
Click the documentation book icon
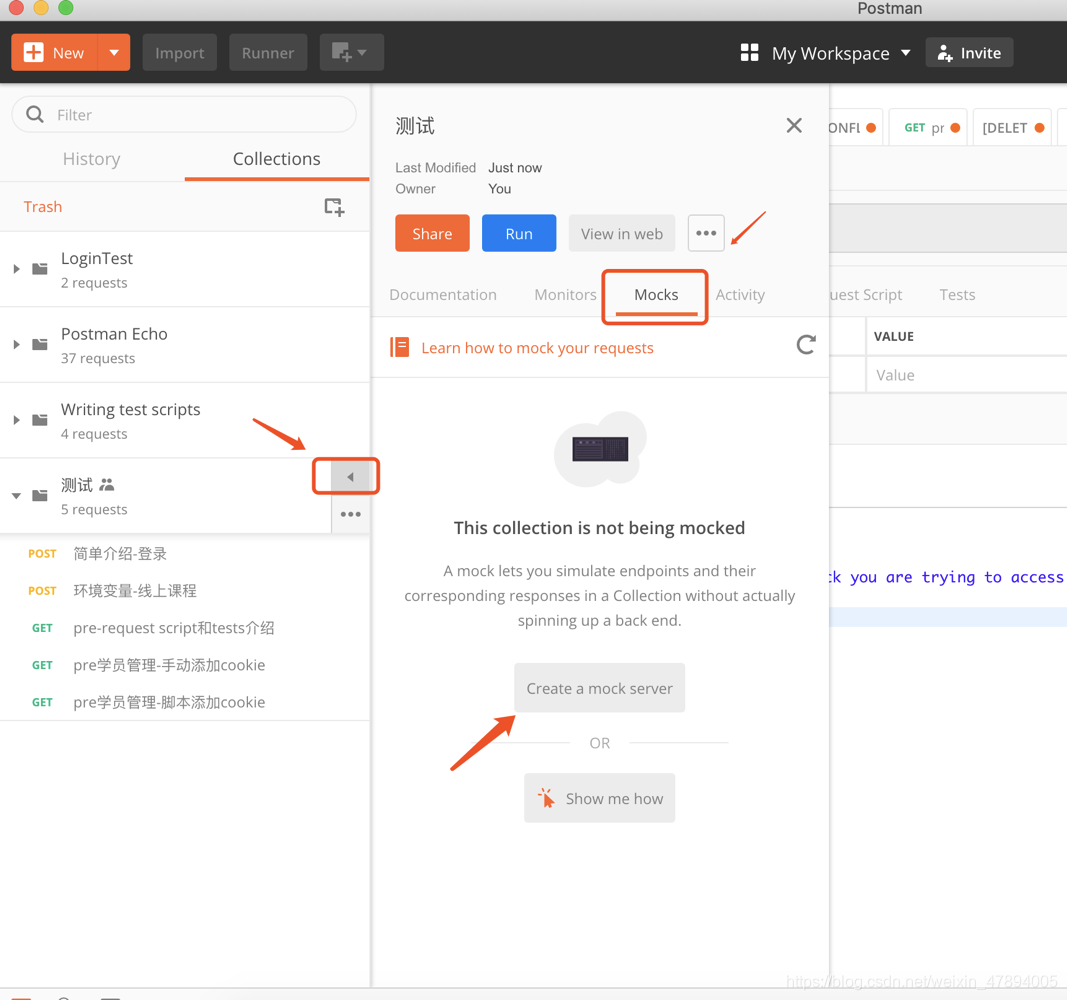399,347
